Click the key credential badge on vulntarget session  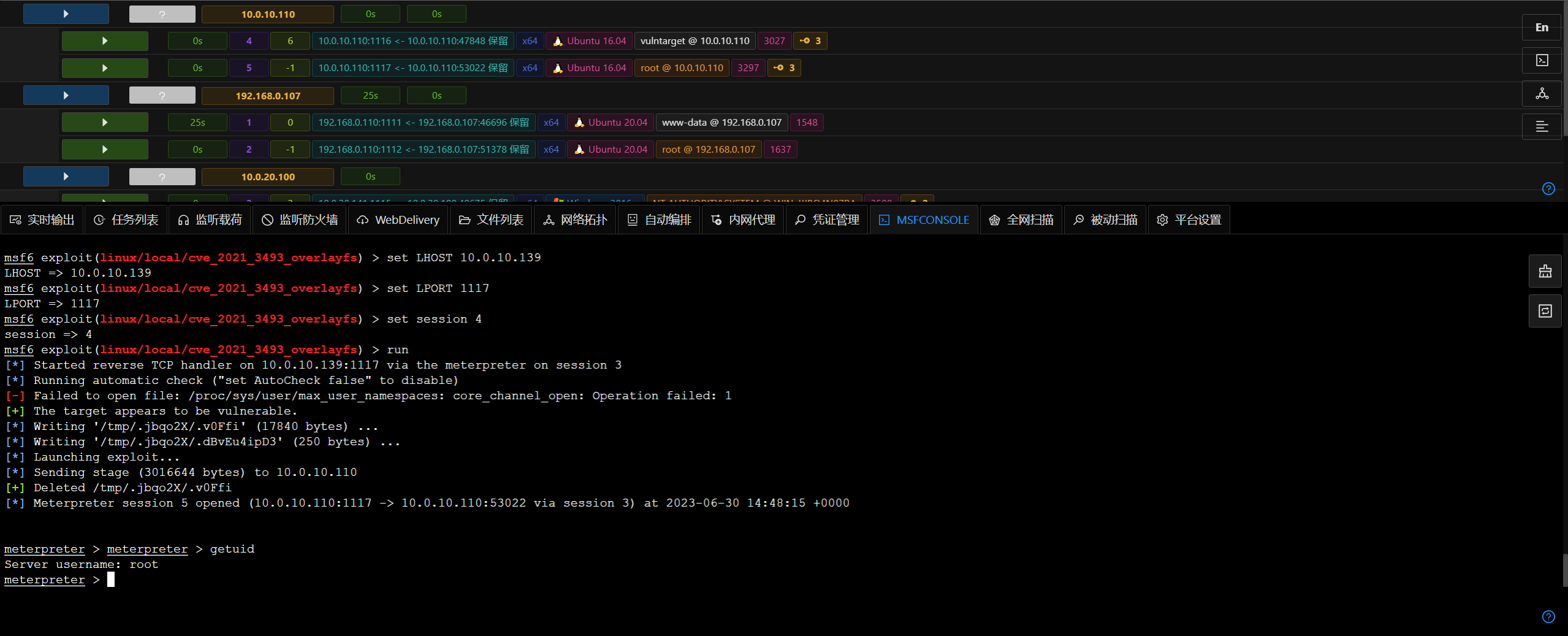click(x=810, y=41)
